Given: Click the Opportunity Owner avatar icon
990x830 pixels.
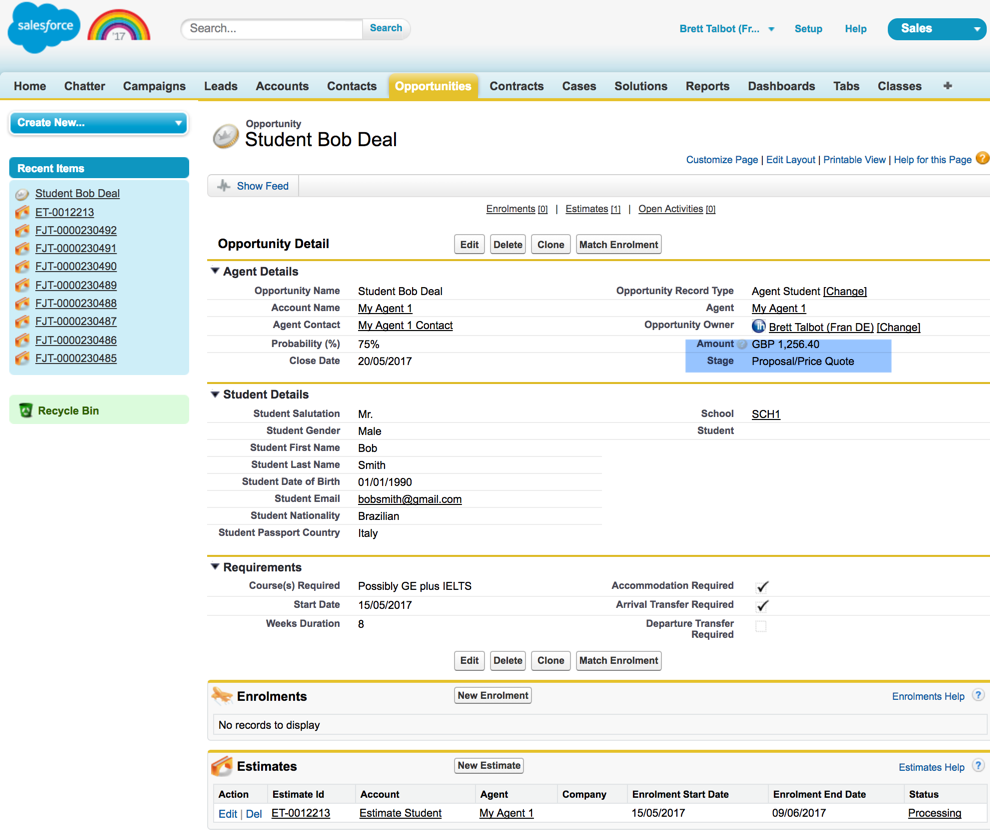Looking at the screenshot, I should (x=759, y=327).
